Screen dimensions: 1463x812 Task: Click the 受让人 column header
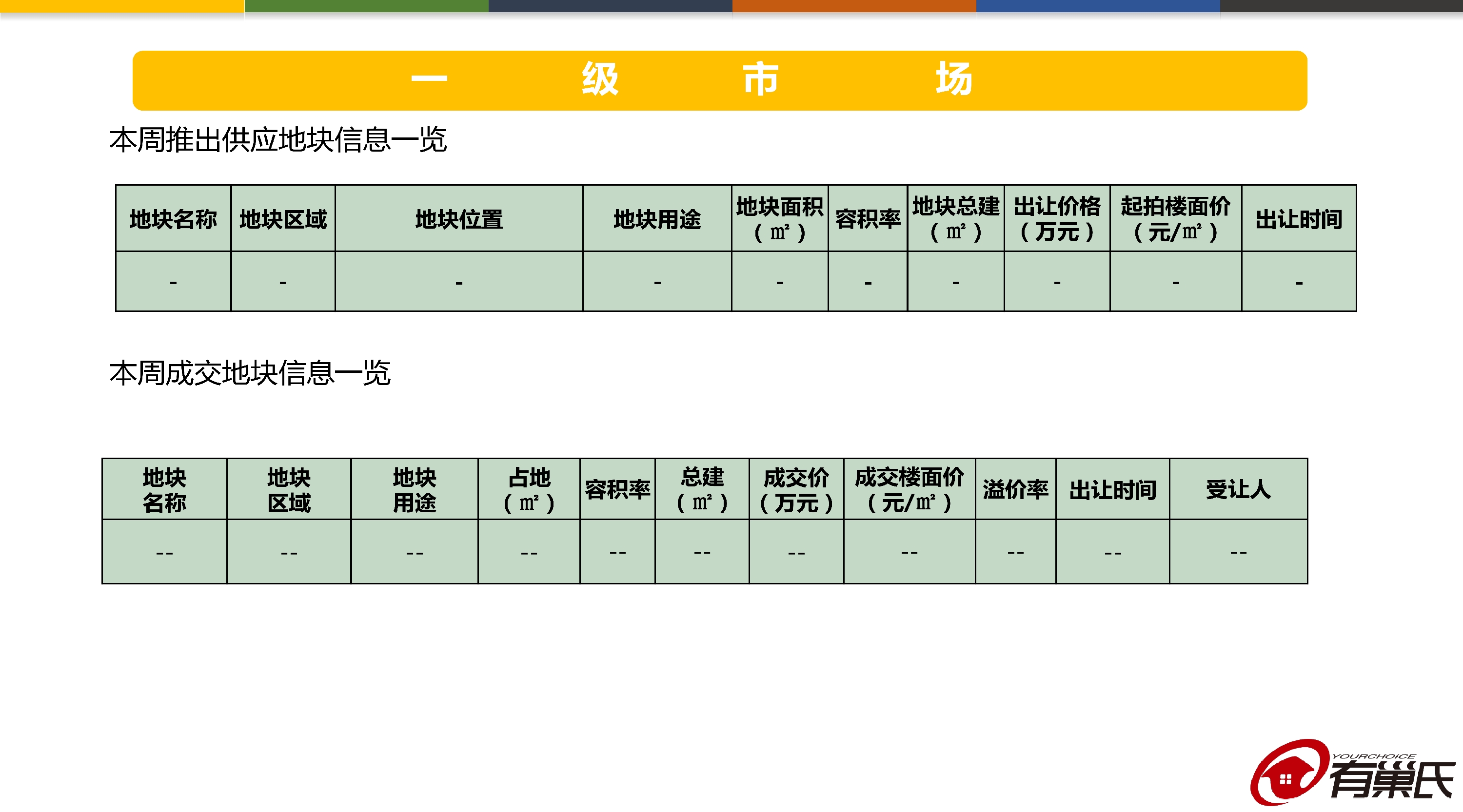[x=1238, y=489]
